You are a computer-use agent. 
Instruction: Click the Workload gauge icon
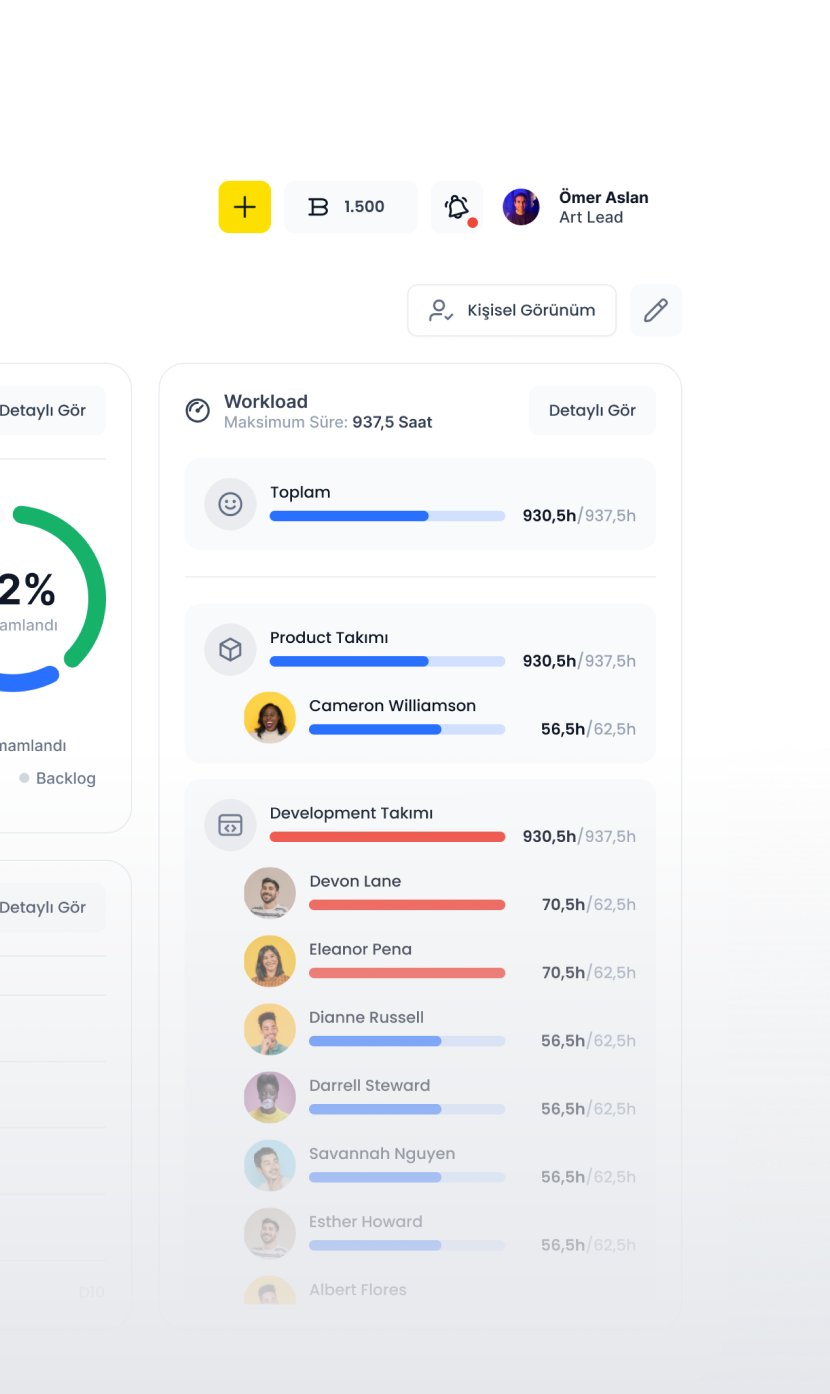coord(198,410)
